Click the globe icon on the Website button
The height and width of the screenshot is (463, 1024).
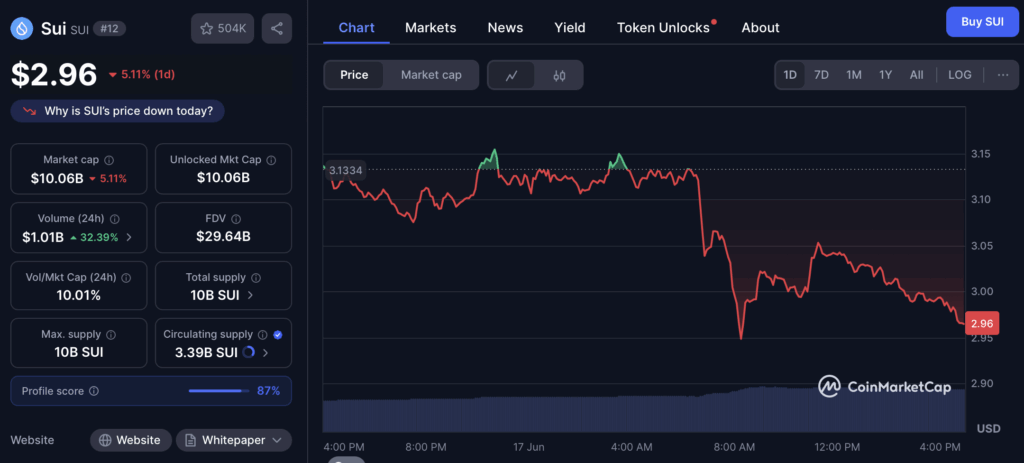pos(104,440)
